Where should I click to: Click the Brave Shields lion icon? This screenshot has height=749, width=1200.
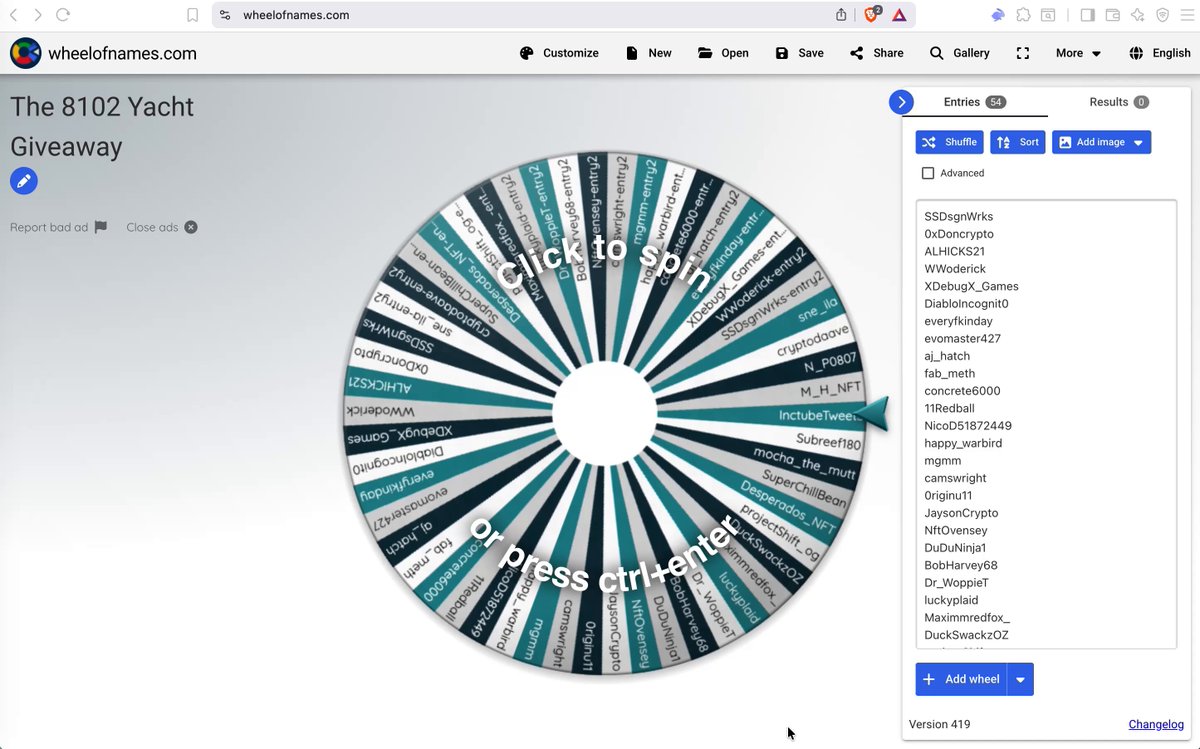pos(871,15)
